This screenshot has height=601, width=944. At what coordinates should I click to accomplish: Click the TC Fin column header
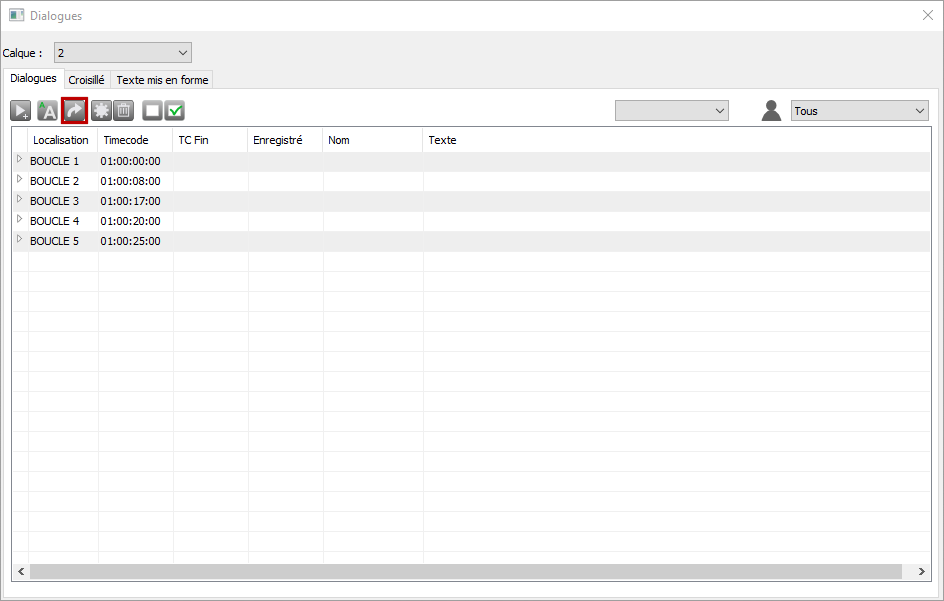210,140
